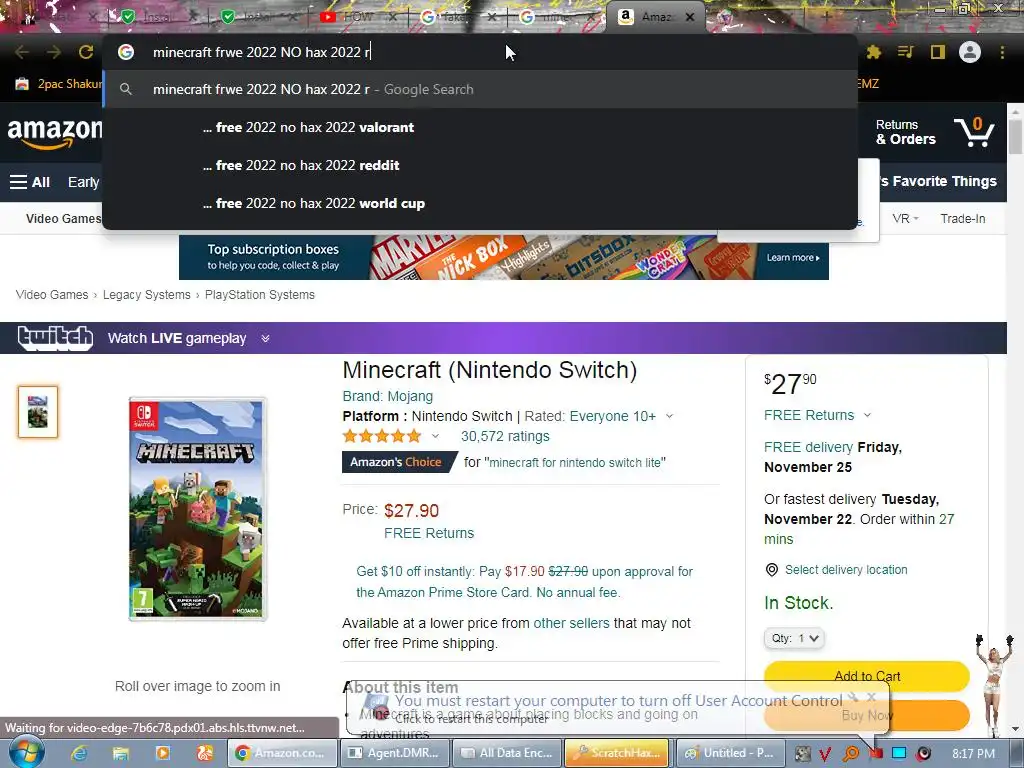Viewport: 1024px width, 768px height.
Task: Expand the FREE Returns chevron in buy box
Action: pos(867,415)
